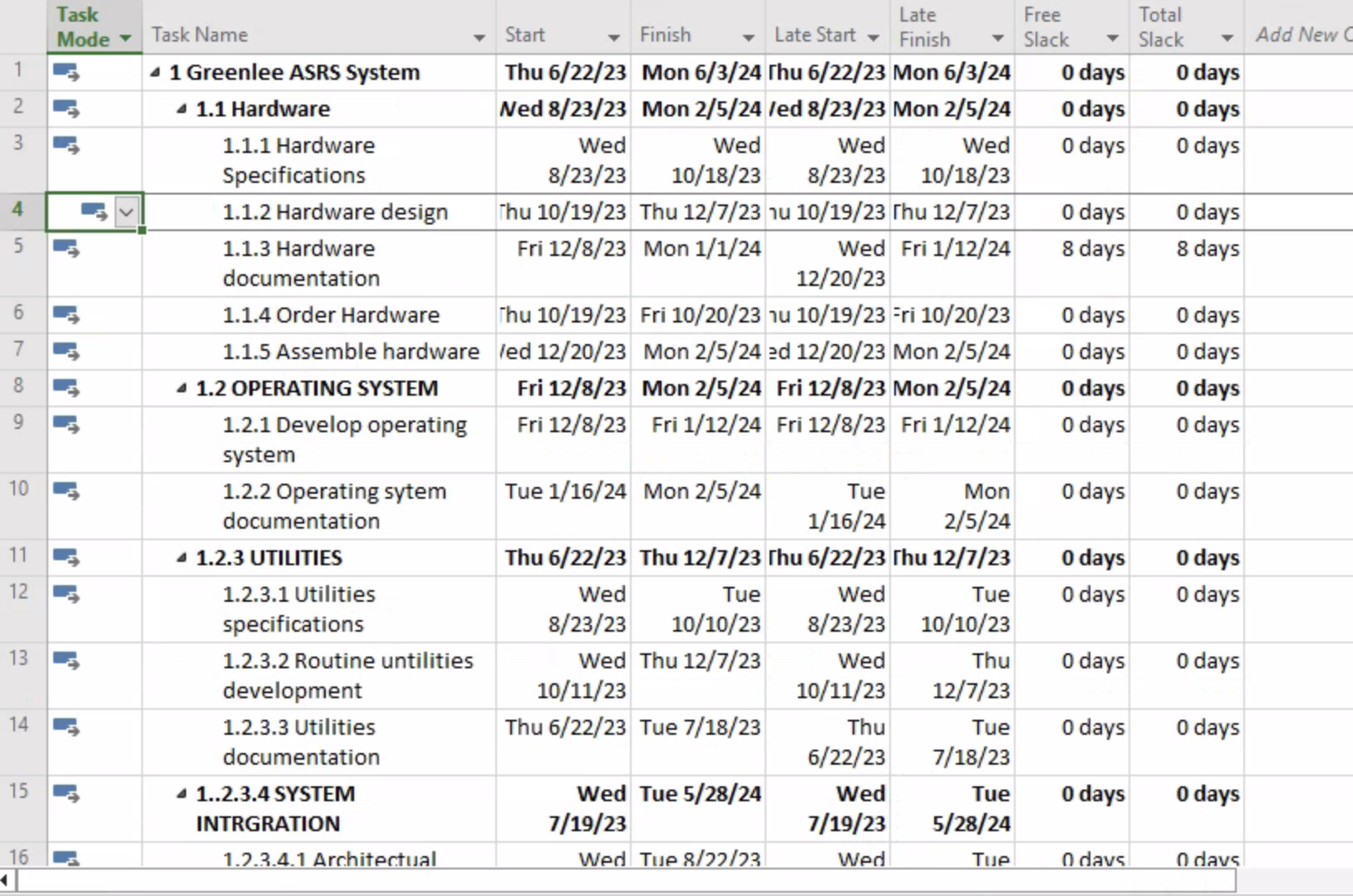Open the Task Name column filter dropdown

click(x=480, y=37)
